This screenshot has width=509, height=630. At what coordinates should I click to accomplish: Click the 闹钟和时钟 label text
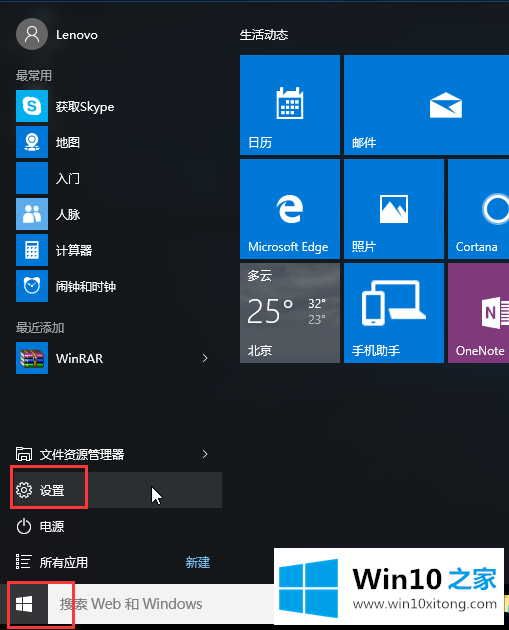pos(86,286)
